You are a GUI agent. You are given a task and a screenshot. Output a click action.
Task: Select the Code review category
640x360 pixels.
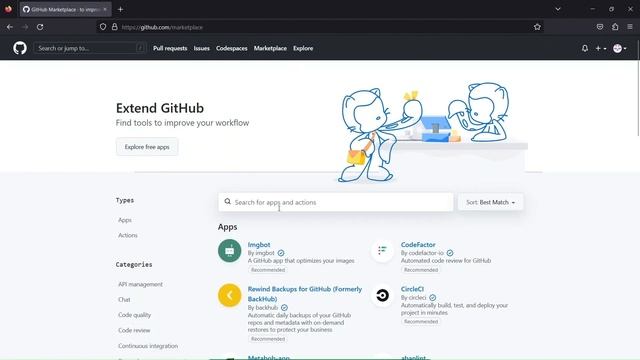(x=134, y=330)
